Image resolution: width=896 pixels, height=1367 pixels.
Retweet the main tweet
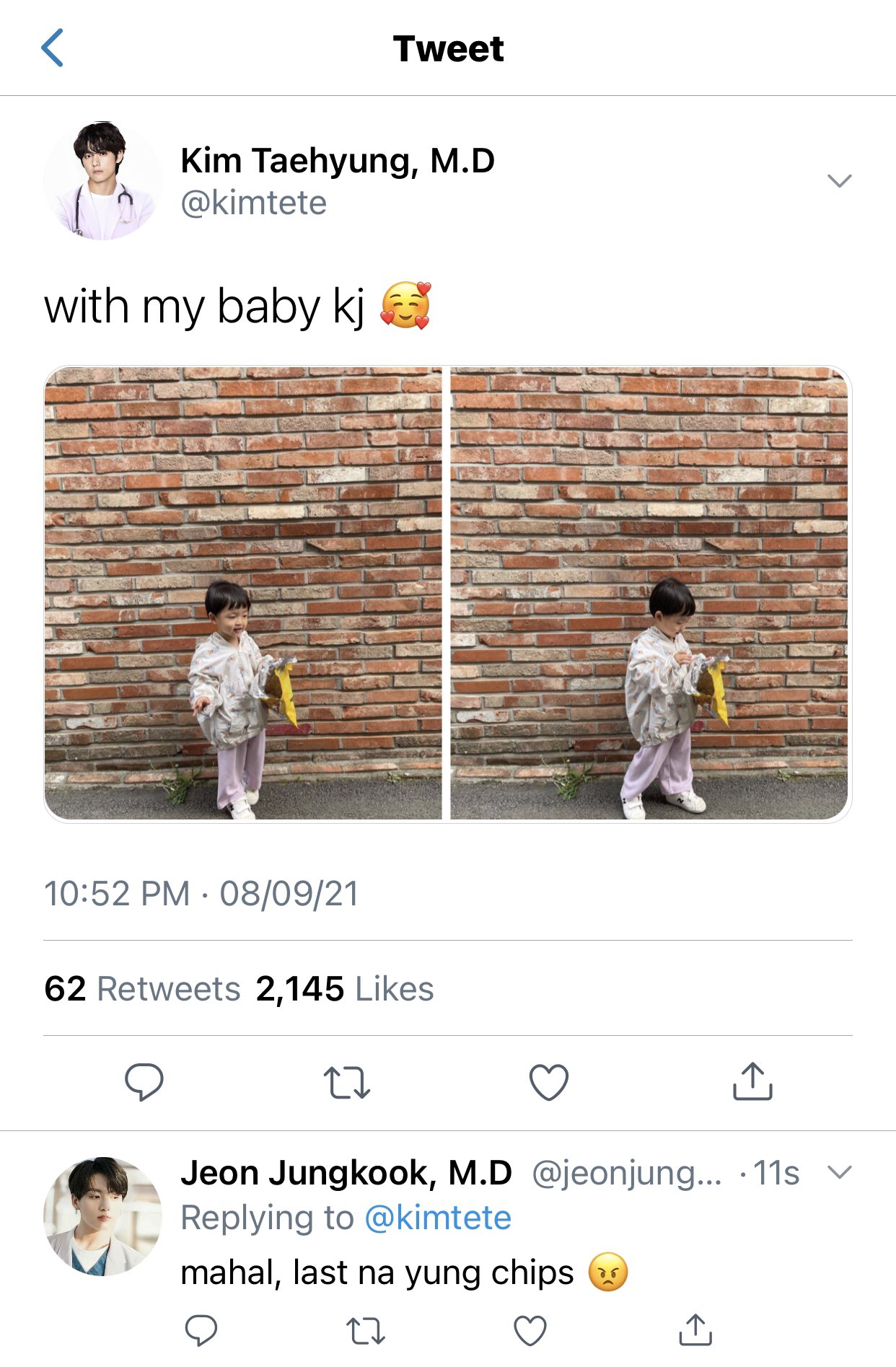click(347, 1082)
